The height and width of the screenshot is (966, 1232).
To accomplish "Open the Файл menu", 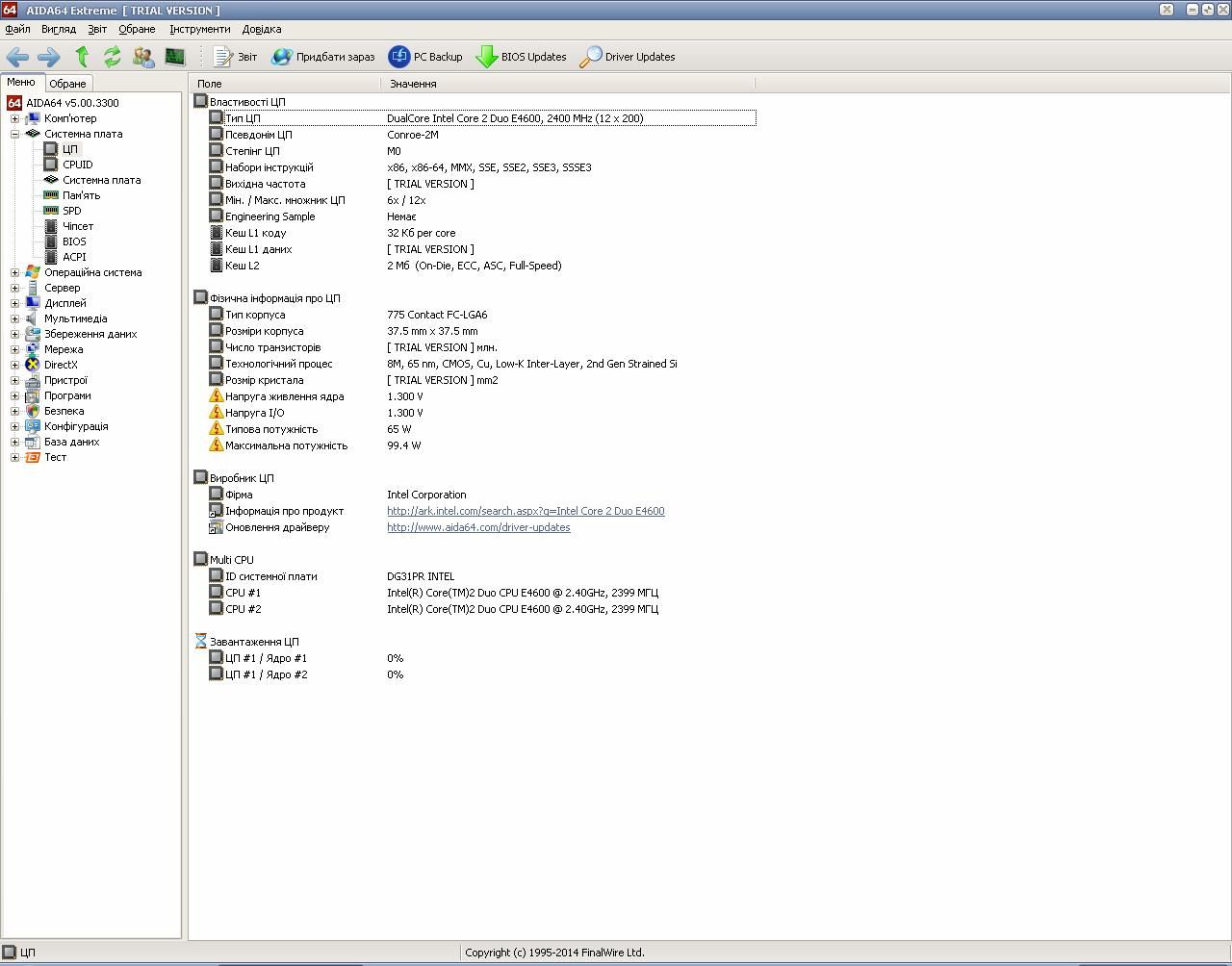I will [x=17, y=29].
